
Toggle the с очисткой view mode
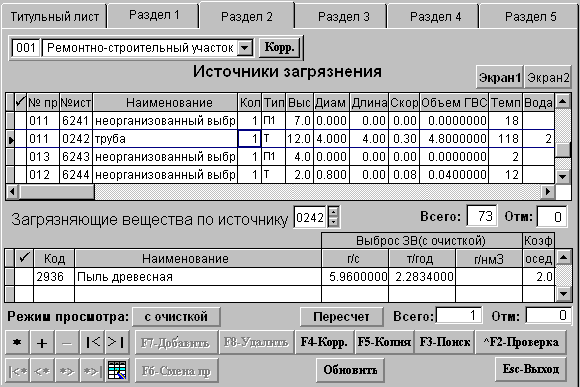tap(176, 317)
